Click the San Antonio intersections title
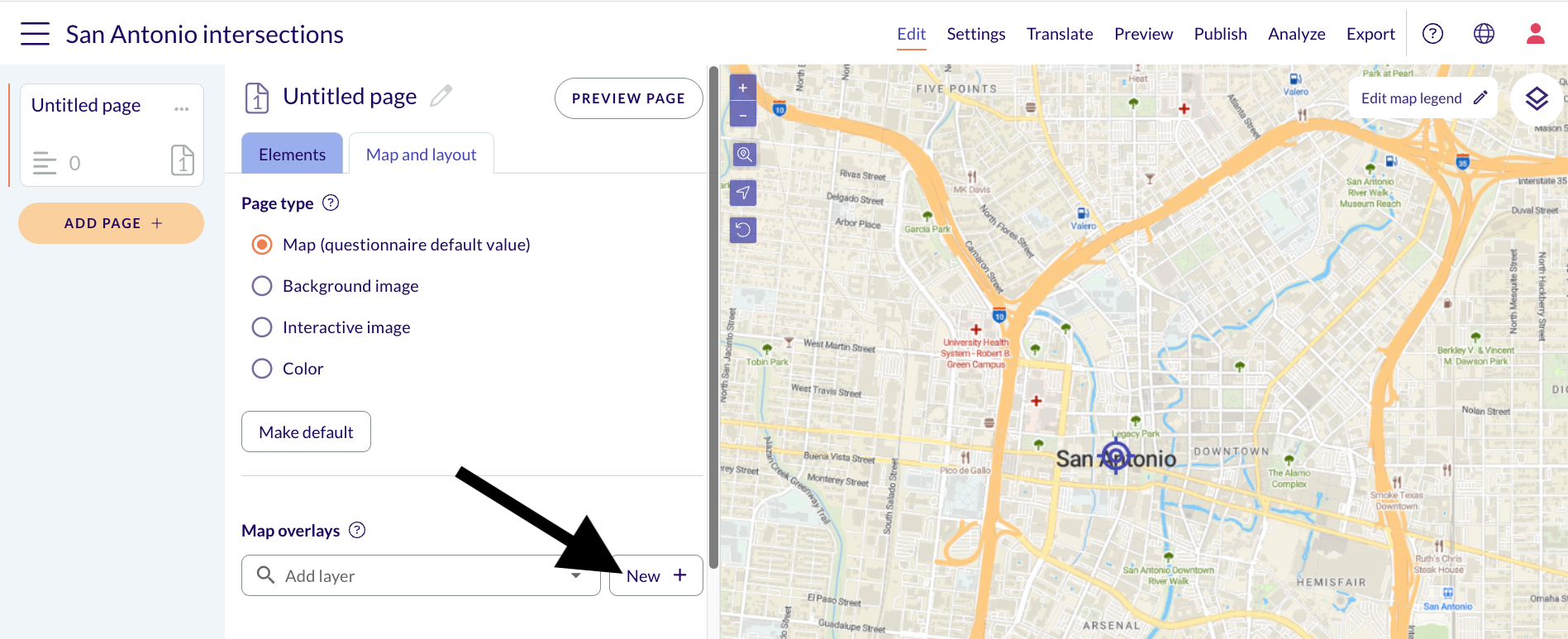 [x=205, y=34]
